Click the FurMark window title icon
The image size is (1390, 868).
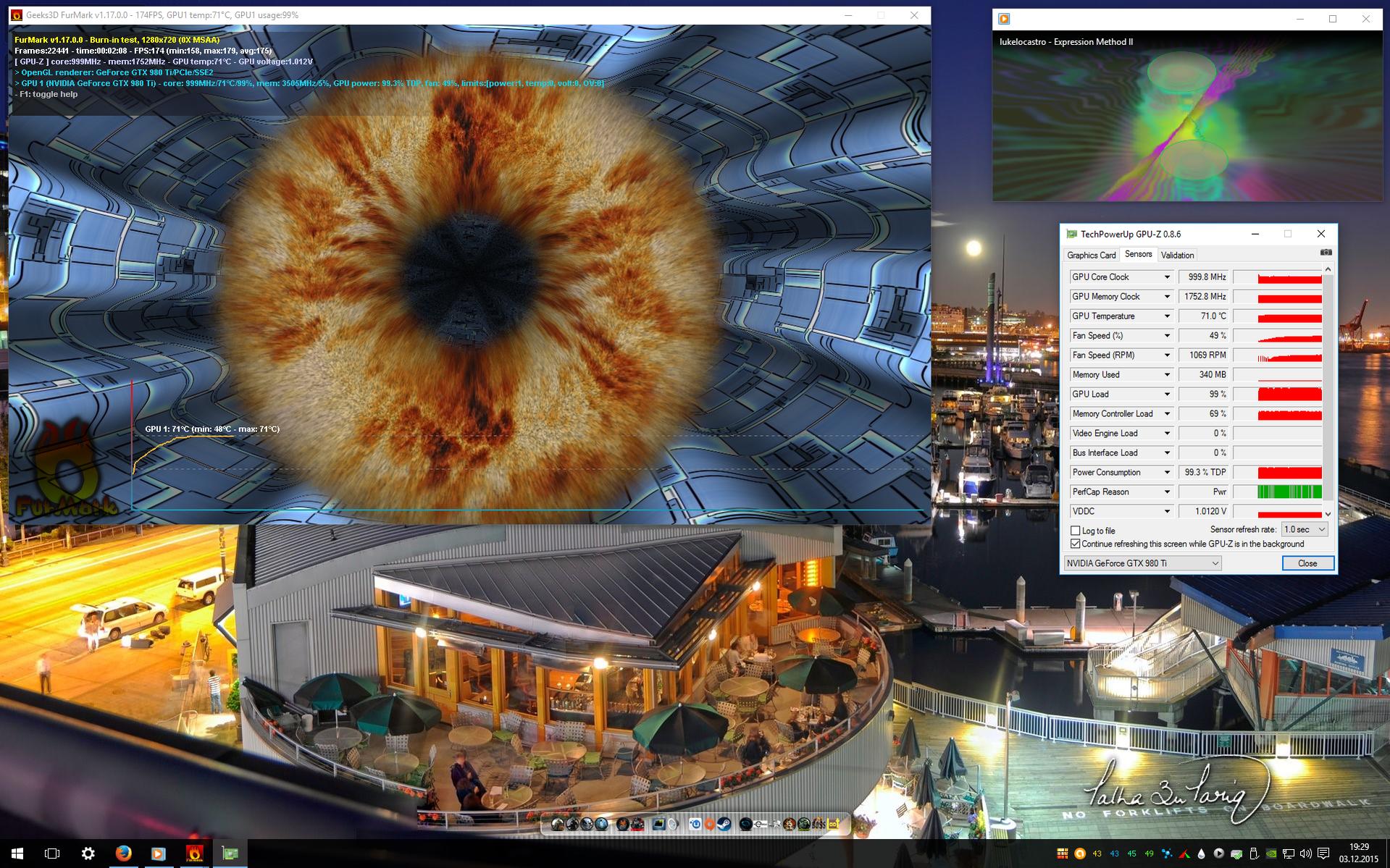pos(16,15)
